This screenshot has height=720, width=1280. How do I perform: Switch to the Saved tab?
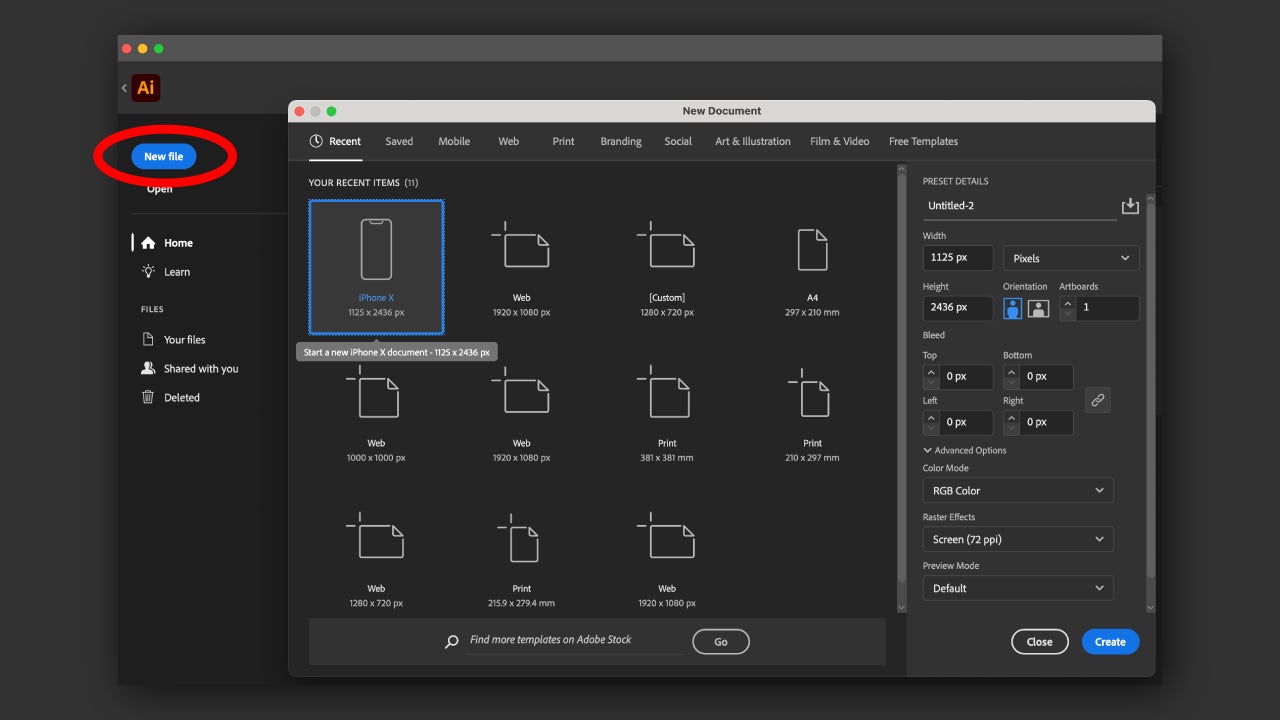click(x=399, y=141)
